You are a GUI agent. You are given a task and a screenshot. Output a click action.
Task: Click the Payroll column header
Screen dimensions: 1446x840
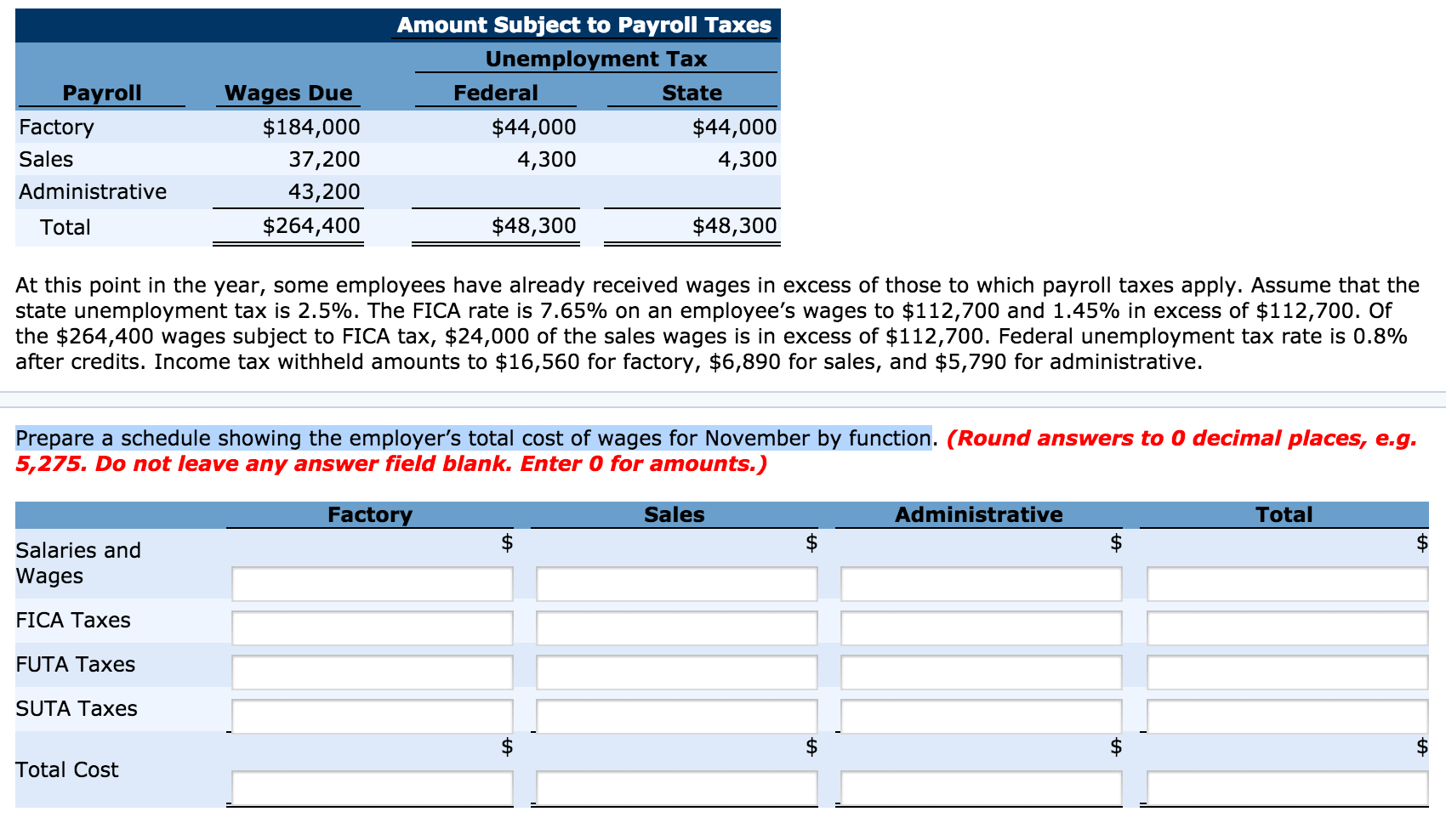click(x=102, y=94)
